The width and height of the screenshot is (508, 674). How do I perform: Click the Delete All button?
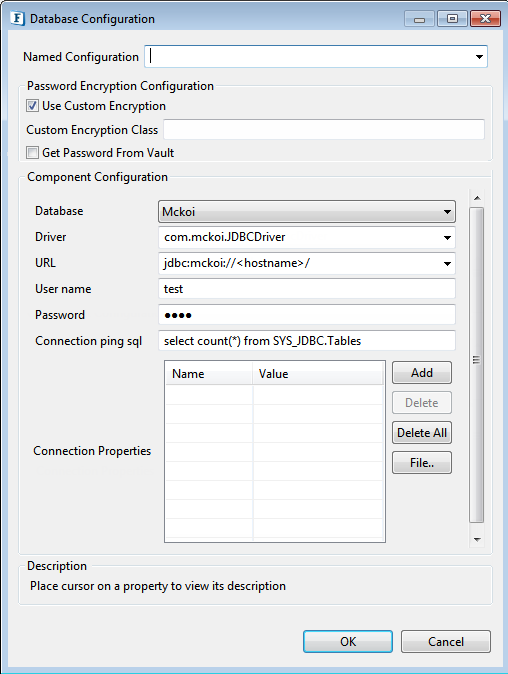422,433
